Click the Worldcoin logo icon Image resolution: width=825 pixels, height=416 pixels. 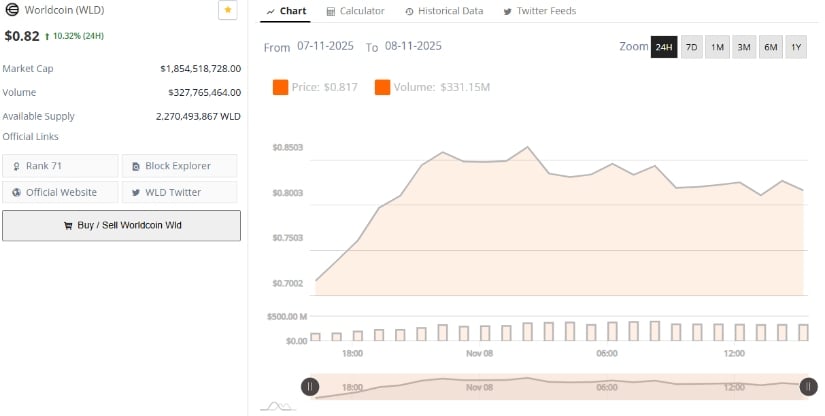(12, 10)
